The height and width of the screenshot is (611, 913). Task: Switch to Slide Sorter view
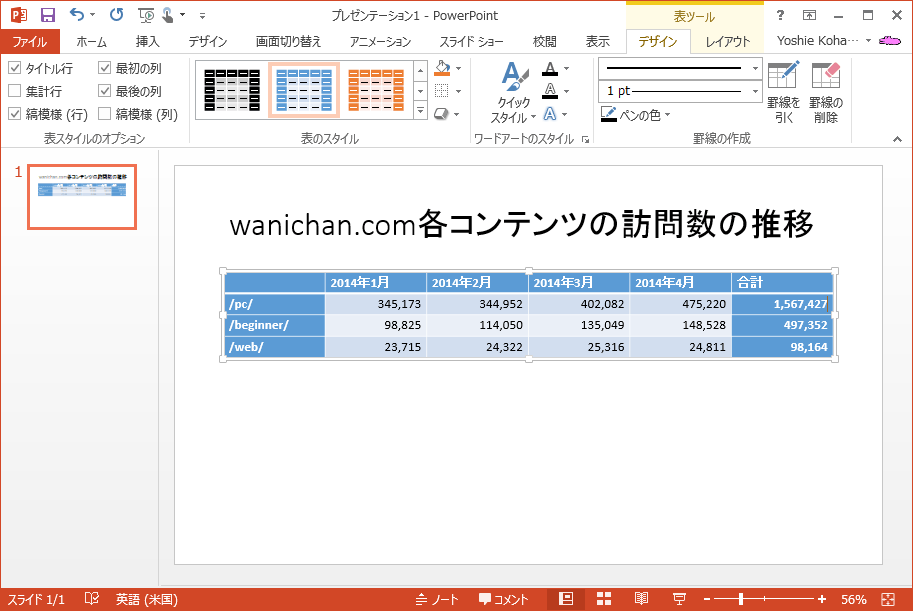pyautogui.click(x=604, y=599)
